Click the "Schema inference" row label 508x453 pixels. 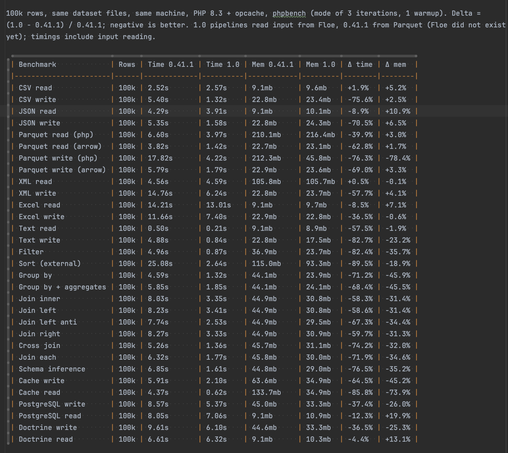click(52, 369)
